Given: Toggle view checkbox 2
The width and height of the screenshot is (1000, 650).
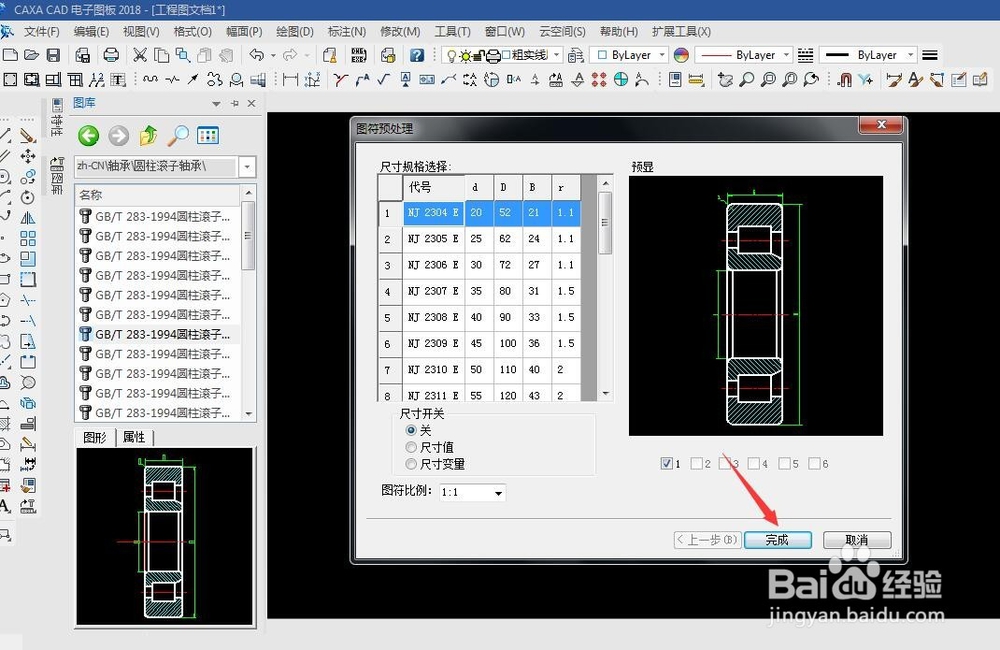Looking at the screenshot, I should pos(696,463).
